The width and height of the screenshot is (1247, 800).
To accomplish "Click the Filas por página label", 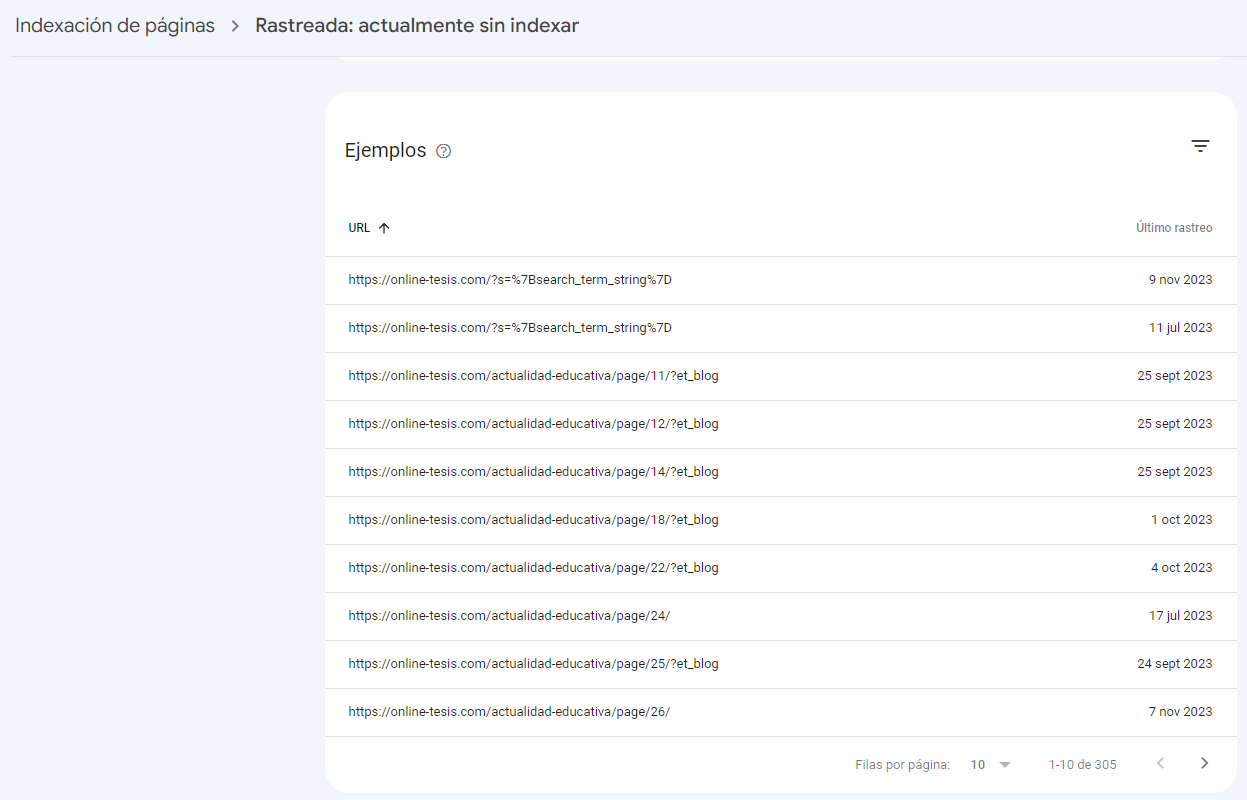I will point(902,765).
